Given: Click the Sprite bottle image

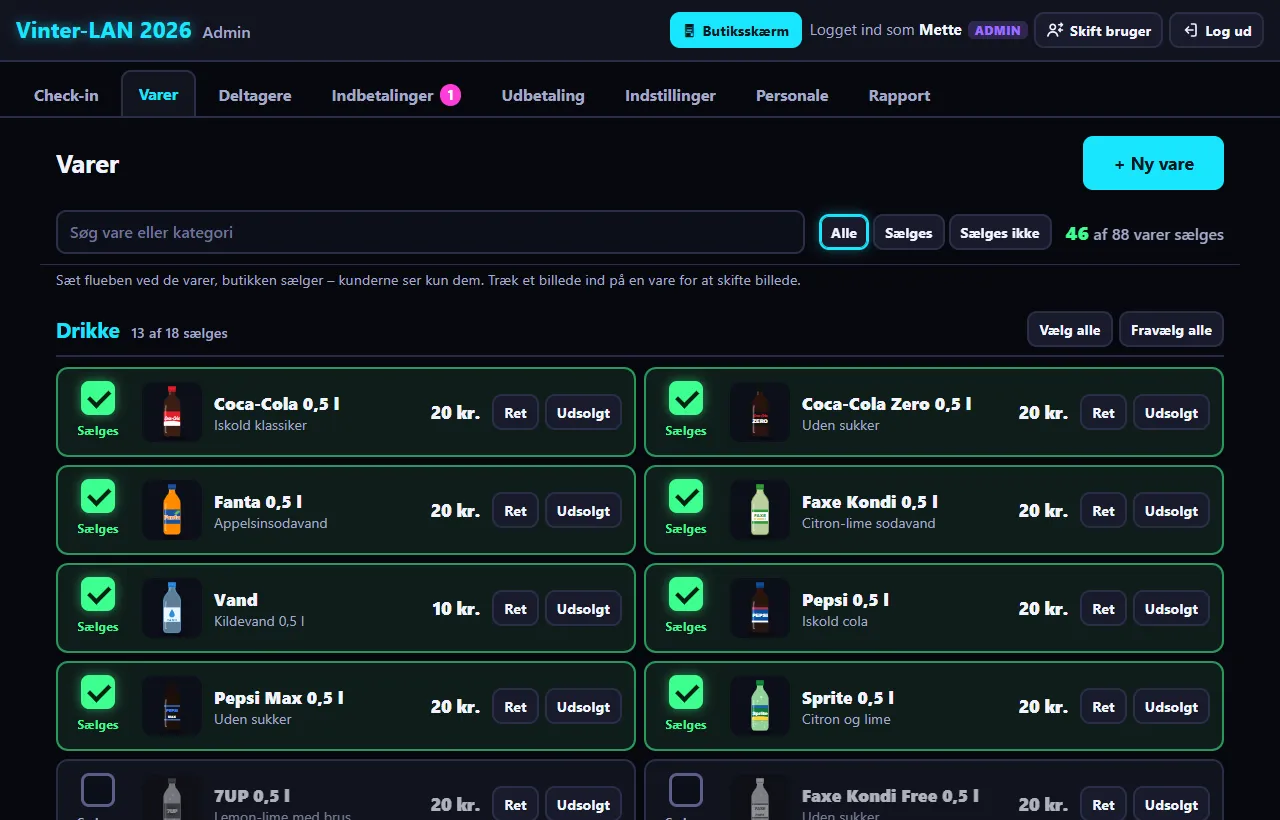Looking at the screenshot, I should click(x=760, y=706).
